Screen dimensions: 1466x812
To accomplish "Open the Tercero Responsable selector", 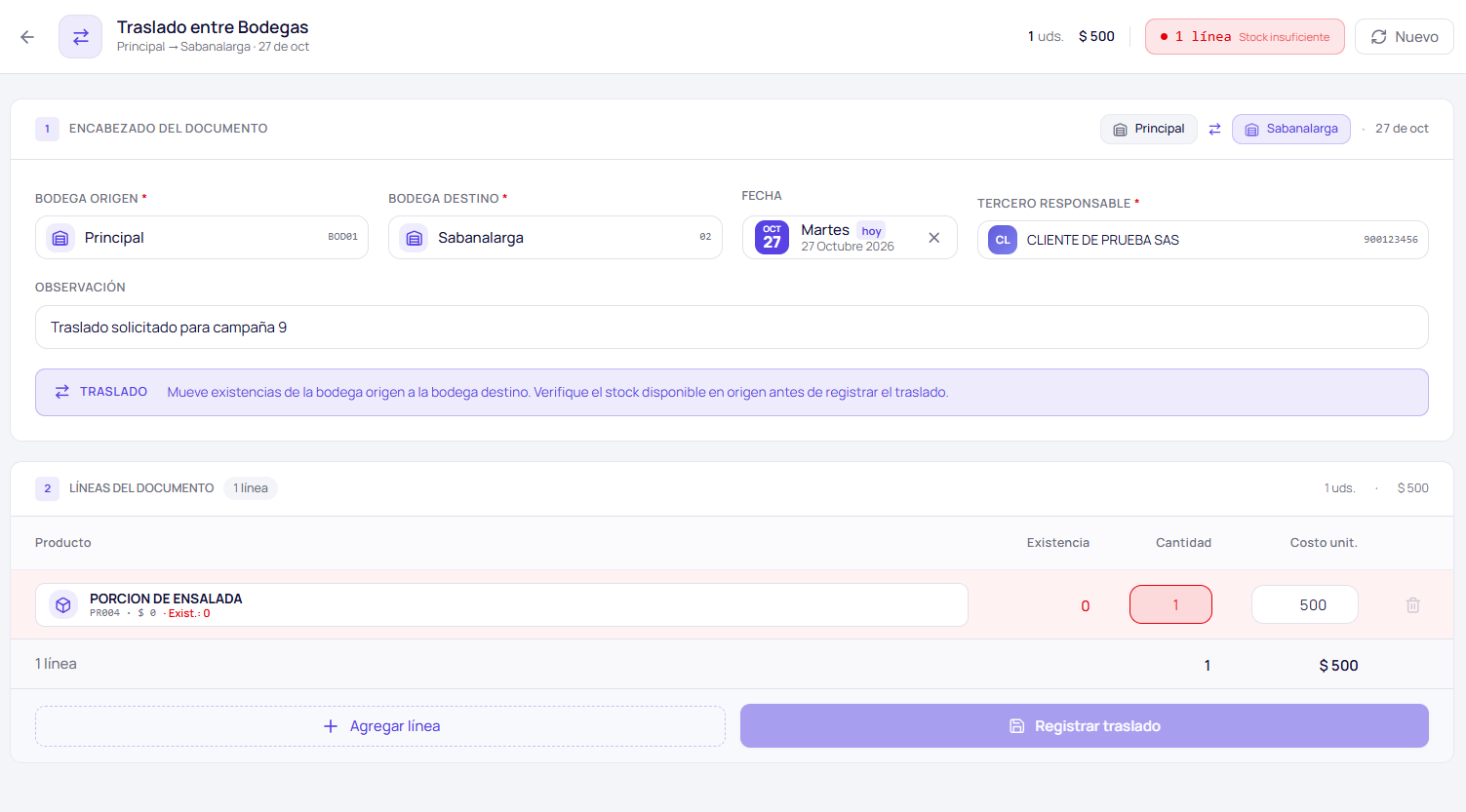I will (x=1203, y=240).
